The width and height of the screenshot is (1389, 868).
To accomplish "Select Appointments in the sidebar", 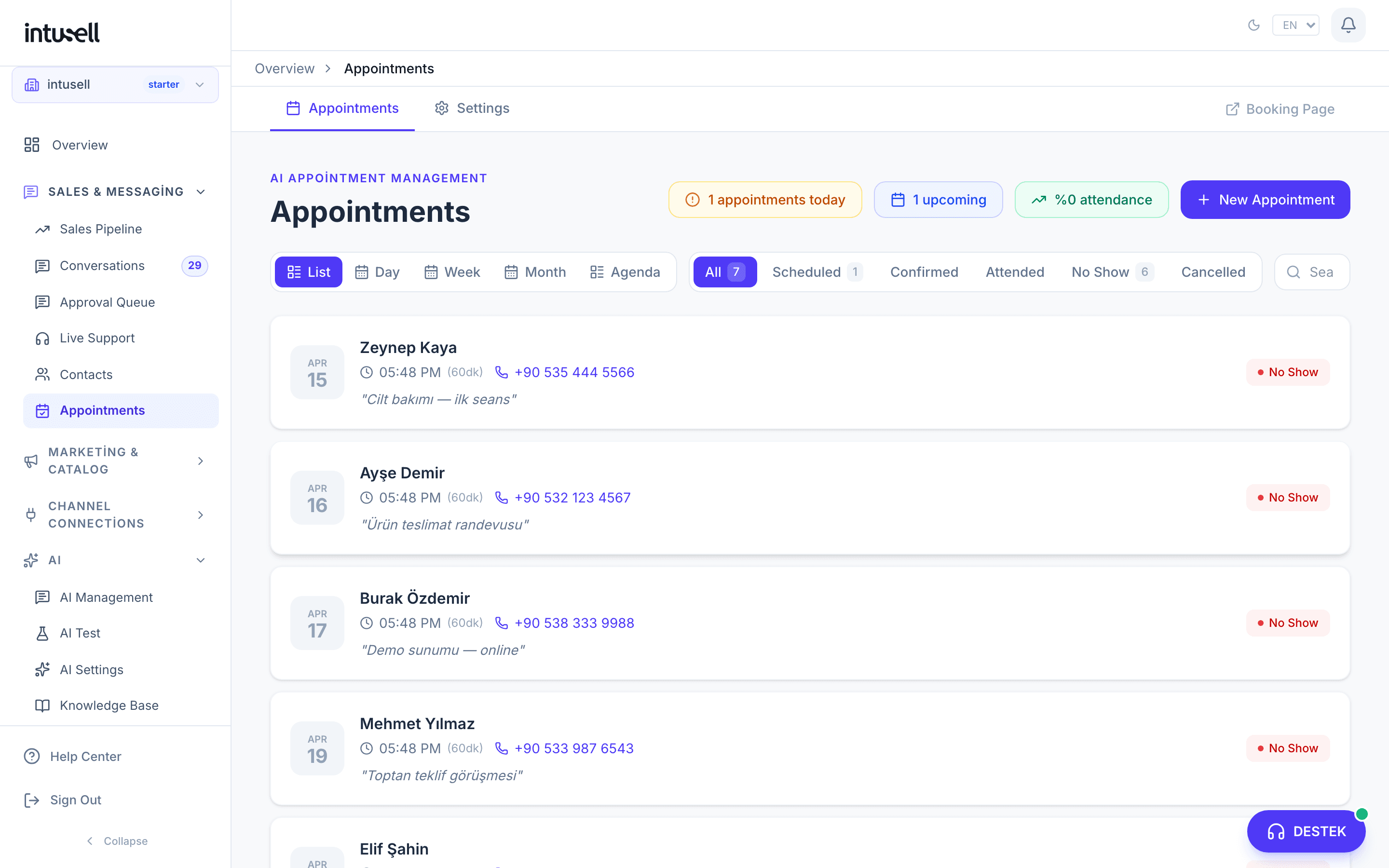I will (121, 410).
